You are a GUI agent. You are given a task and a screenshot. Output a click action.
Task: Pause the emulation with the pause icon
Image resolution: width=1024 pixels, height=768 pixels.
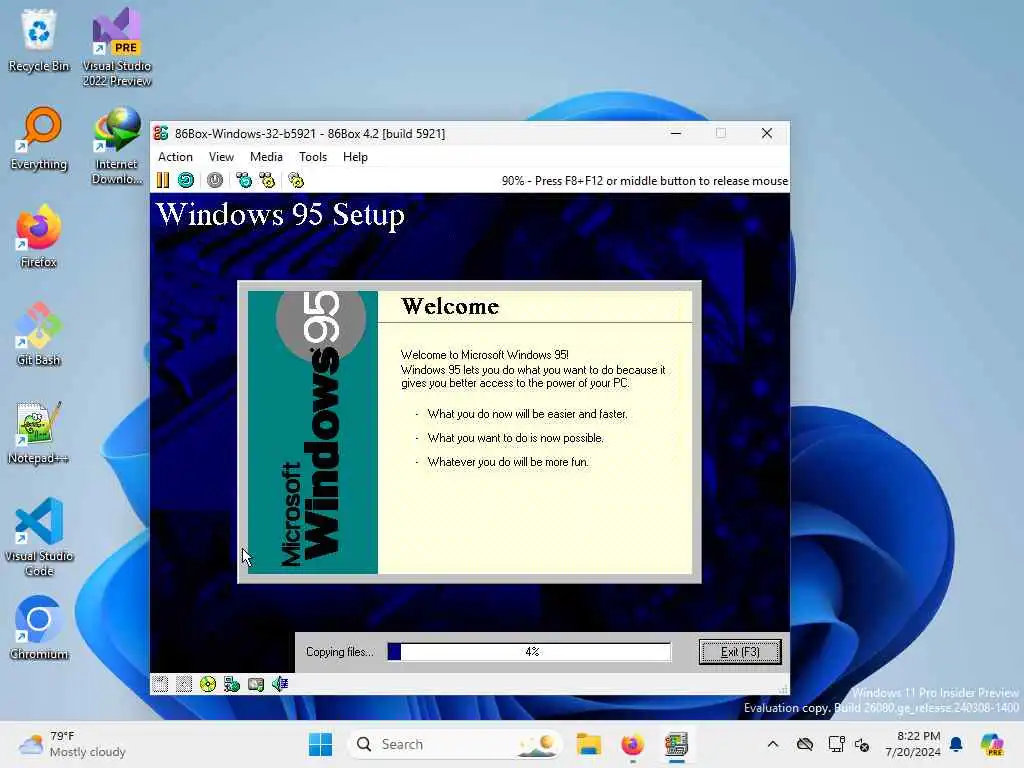(x=163, y=180)
